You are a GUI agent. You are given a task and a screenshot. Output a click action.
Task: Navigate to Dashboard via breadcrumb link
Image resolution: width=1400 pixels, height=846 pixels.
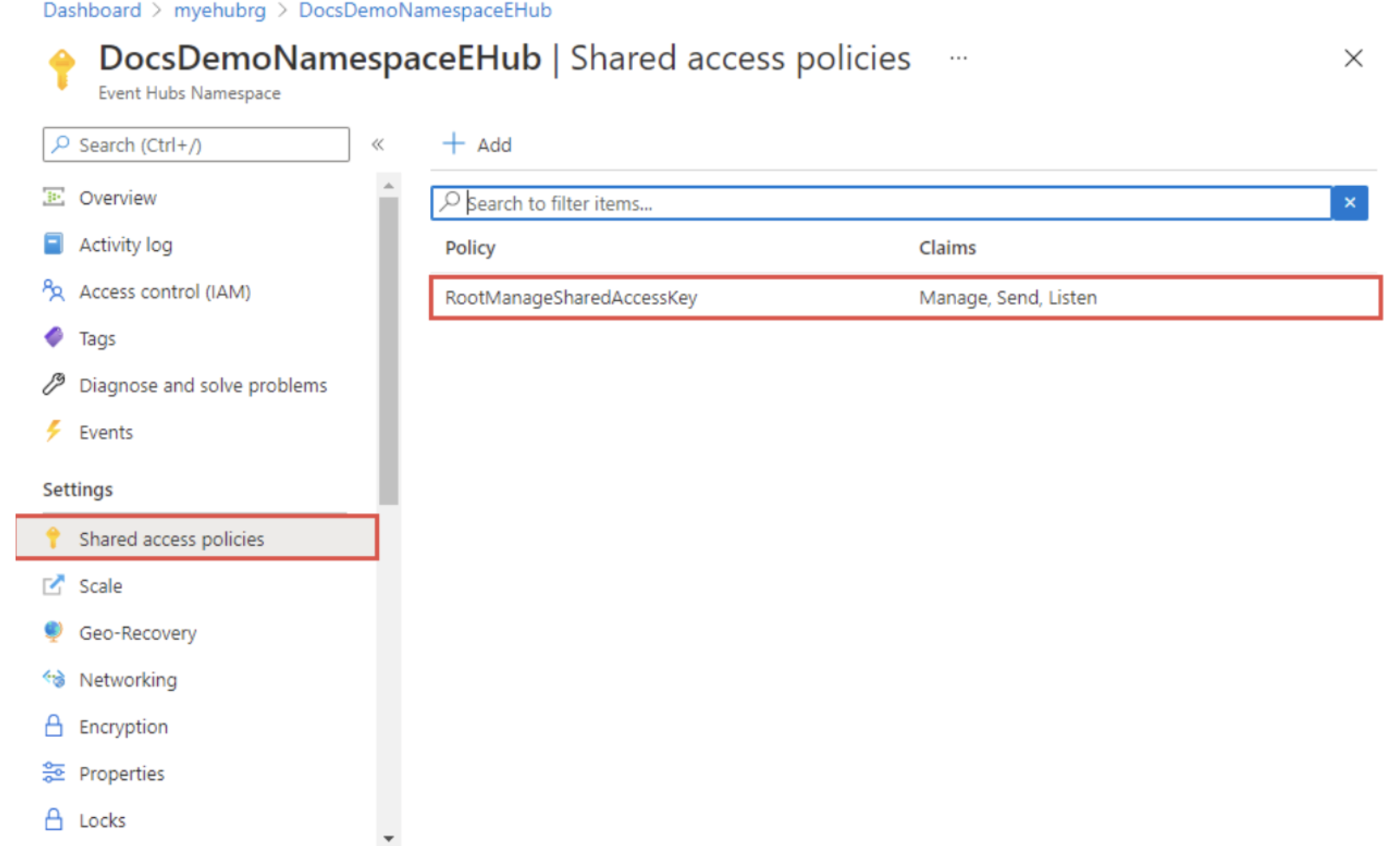pyautogui.click(x=91, y=10)
